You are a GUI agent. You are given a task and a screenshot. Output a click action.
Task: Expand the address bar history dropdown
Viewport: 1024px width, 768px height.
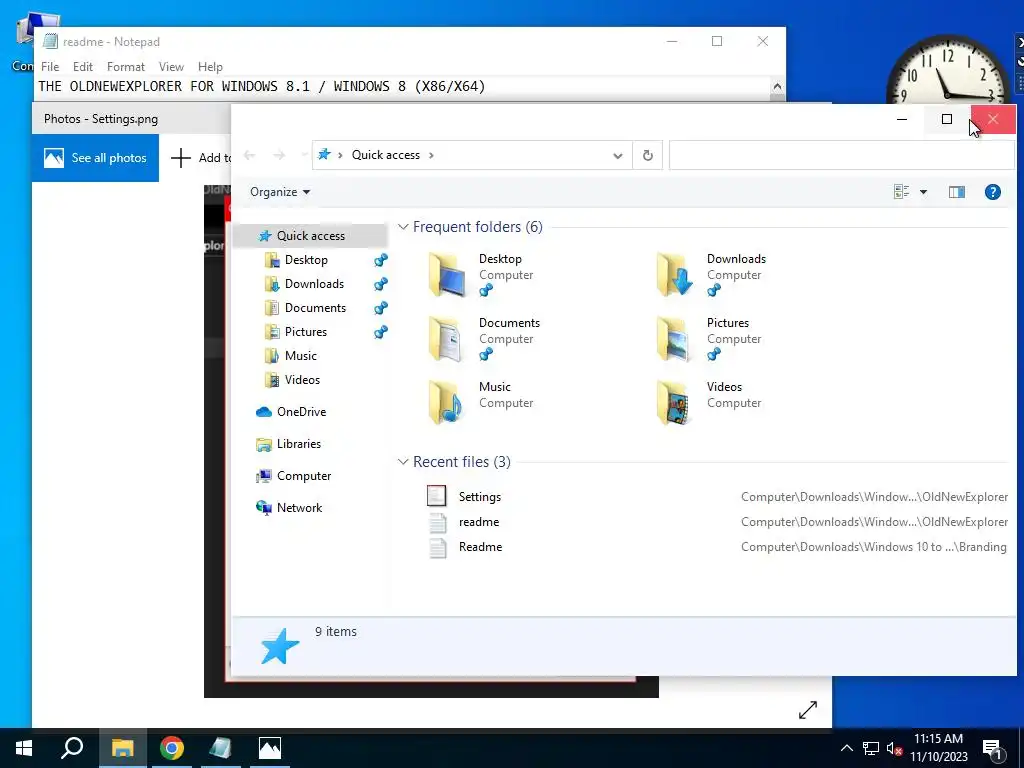pyautogui.click(x=617, y=155)
